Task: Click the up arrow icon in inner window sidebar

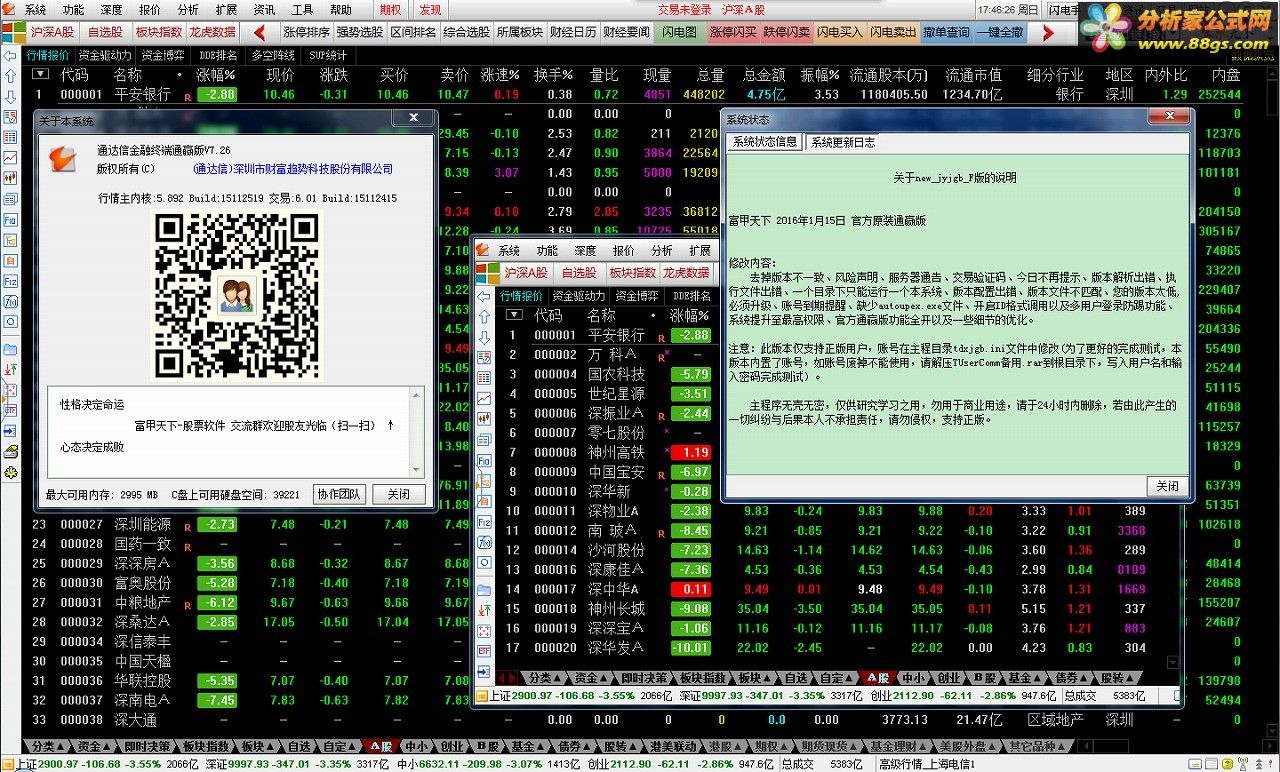Action: tap(484, 316)
